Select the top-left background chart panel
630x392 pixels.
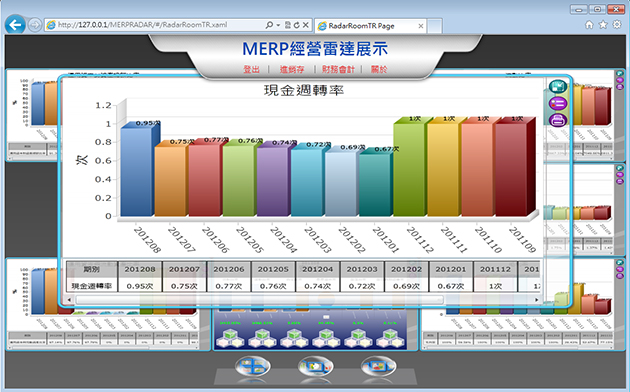(x=32, y=116)
